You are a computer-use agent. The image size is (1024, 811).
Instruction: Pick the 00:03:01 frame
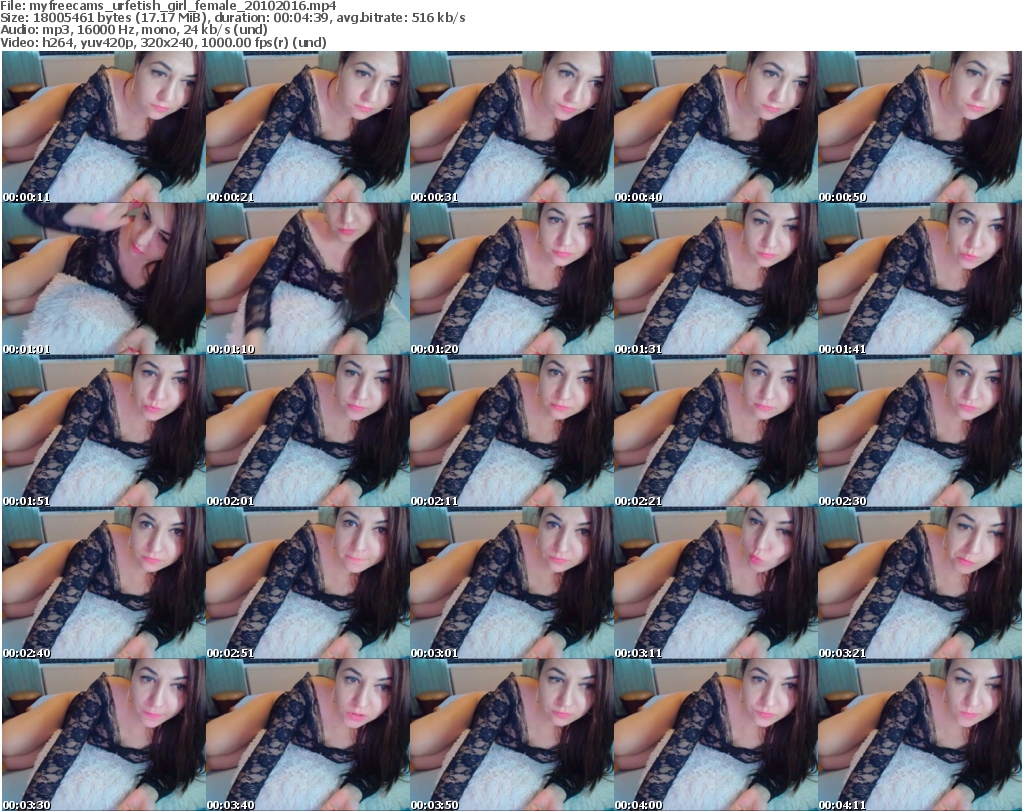pos(511,583)
